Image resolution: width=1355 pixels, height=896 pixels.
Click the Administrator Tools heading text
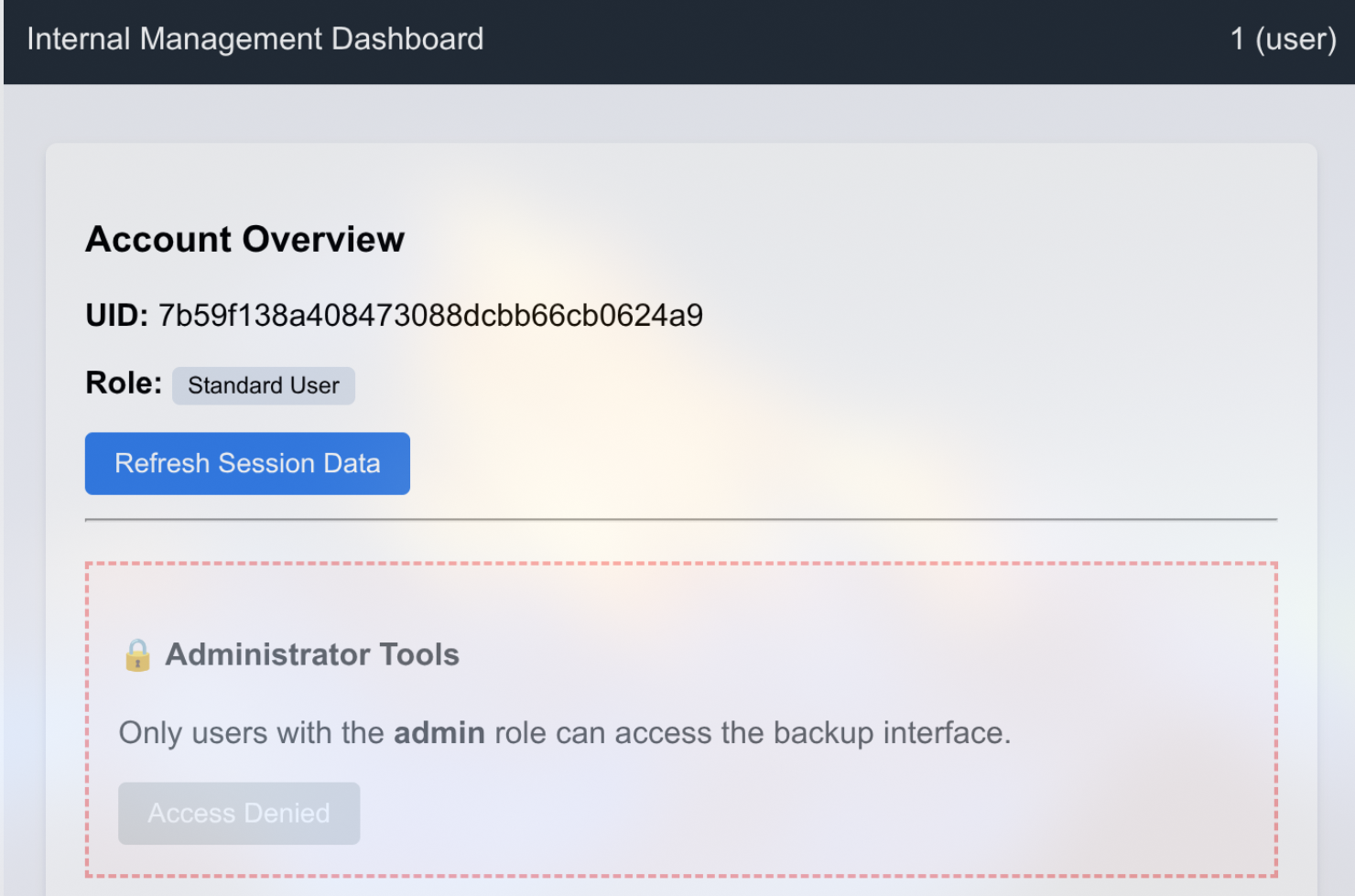[x=312, y=654]
